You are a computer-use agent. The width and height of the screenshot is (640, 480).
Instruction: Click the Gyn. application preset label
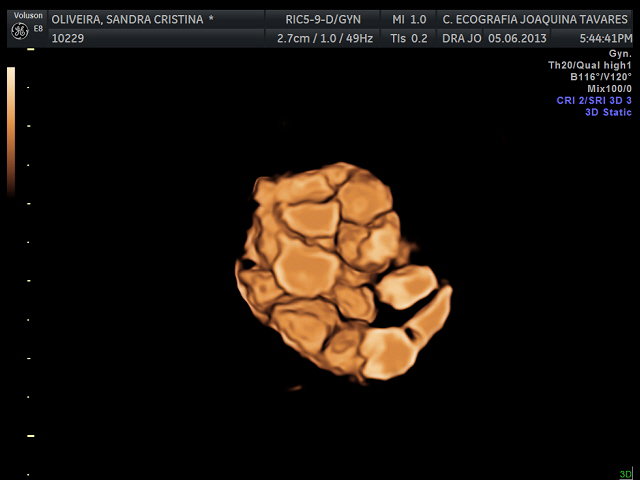pyautogui.click(x=619, y=53)
